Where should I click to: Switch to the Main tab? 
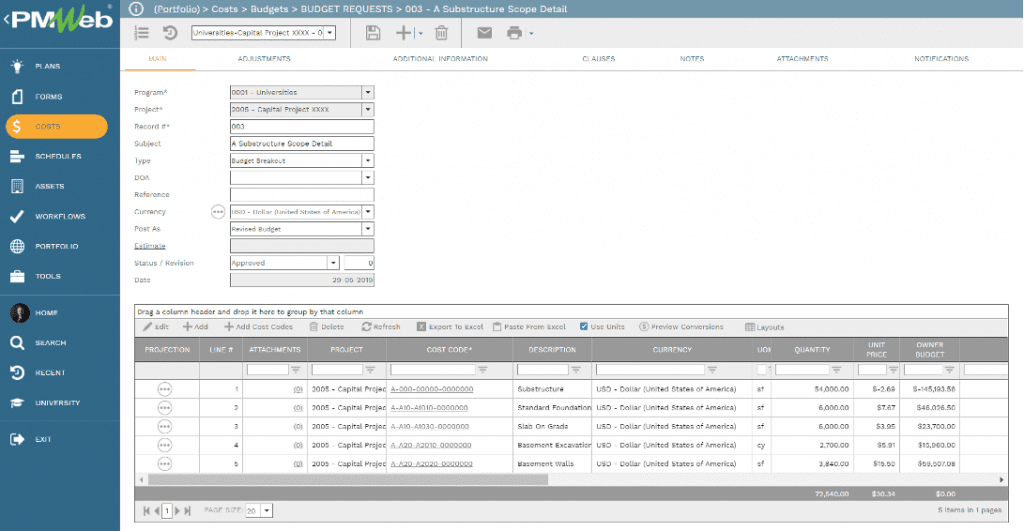pos(157,59)
